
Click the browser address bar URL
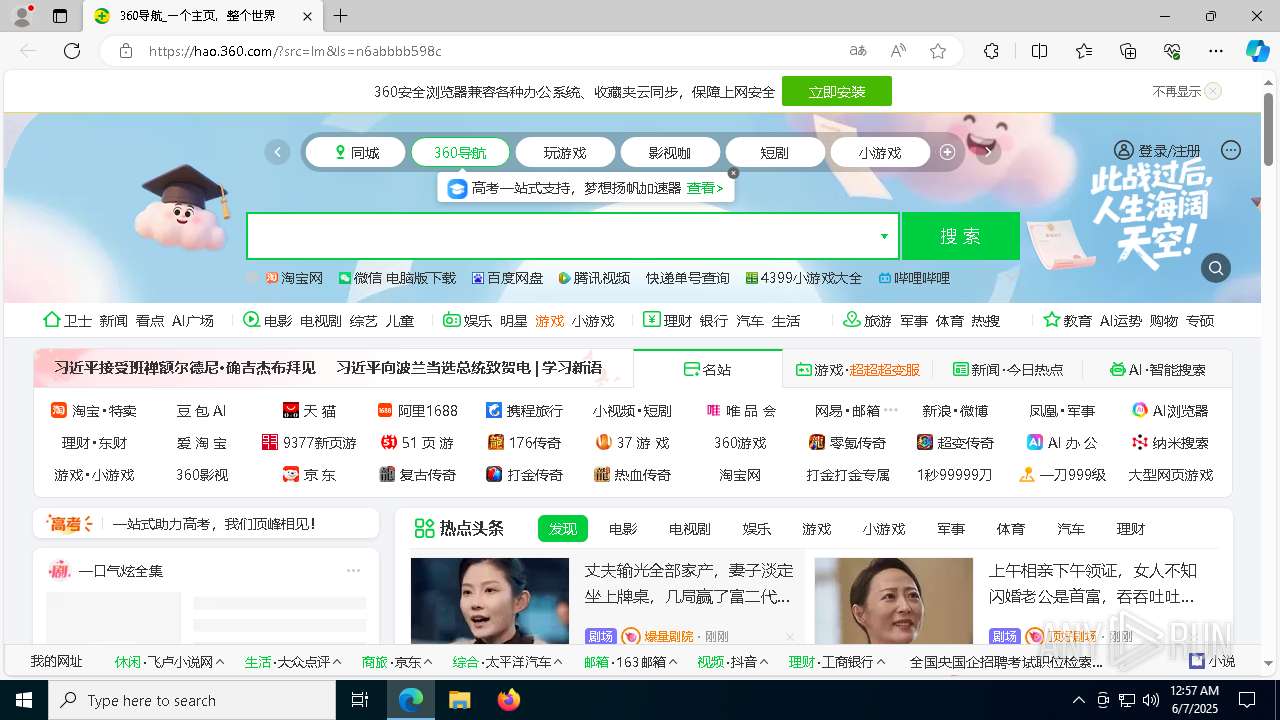[295, 51]
